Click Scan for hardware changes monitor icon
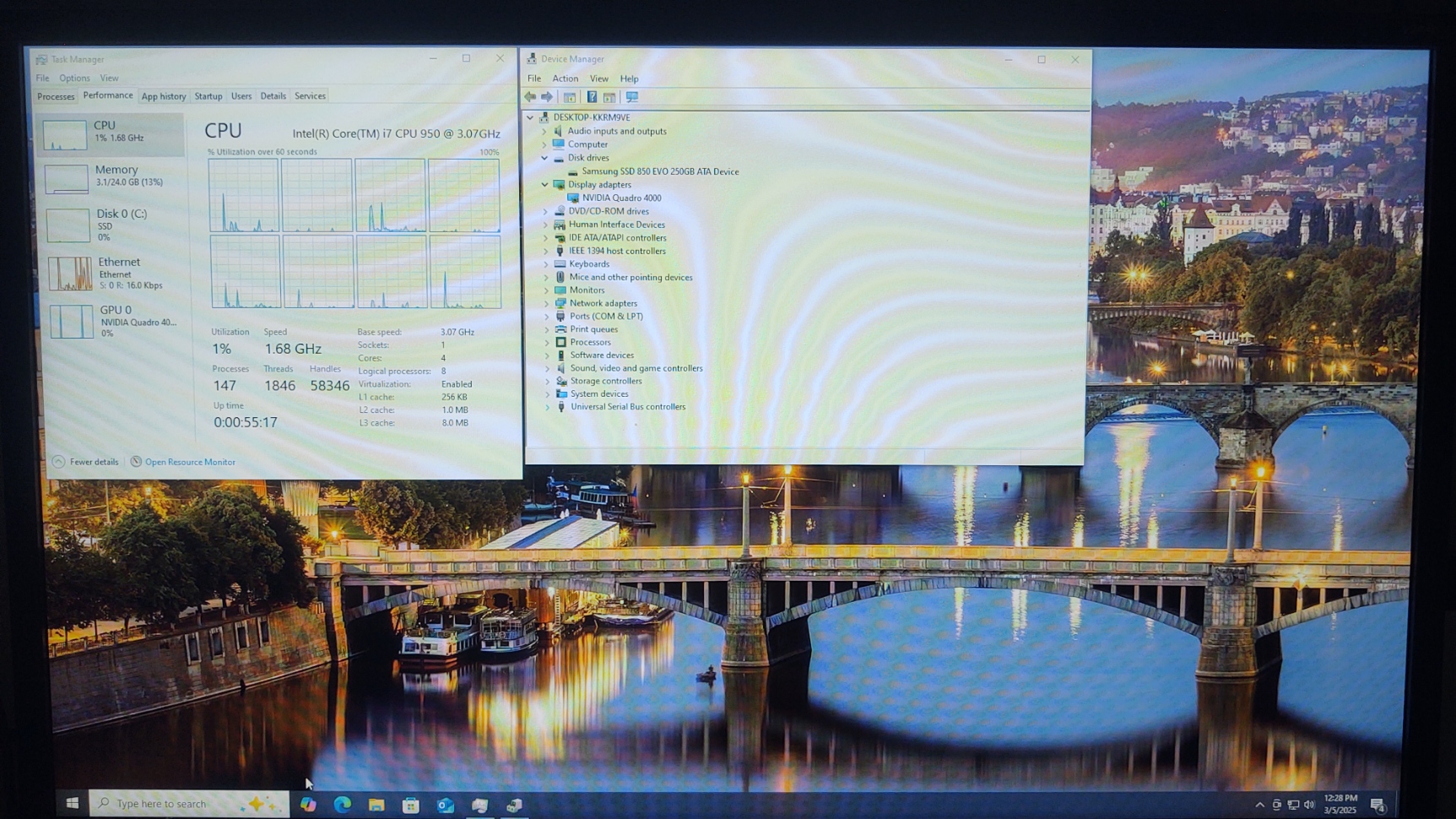 click(x=632, y=97)
